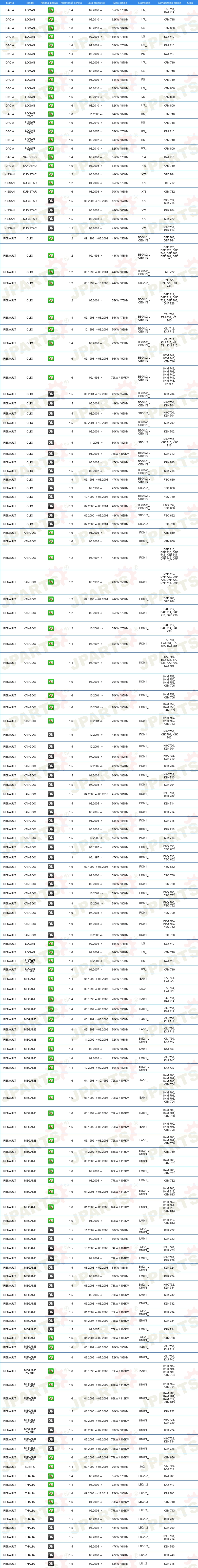Click the Opis column header
The width and height of the screenshot is (198, 1568).
(190, 3)
